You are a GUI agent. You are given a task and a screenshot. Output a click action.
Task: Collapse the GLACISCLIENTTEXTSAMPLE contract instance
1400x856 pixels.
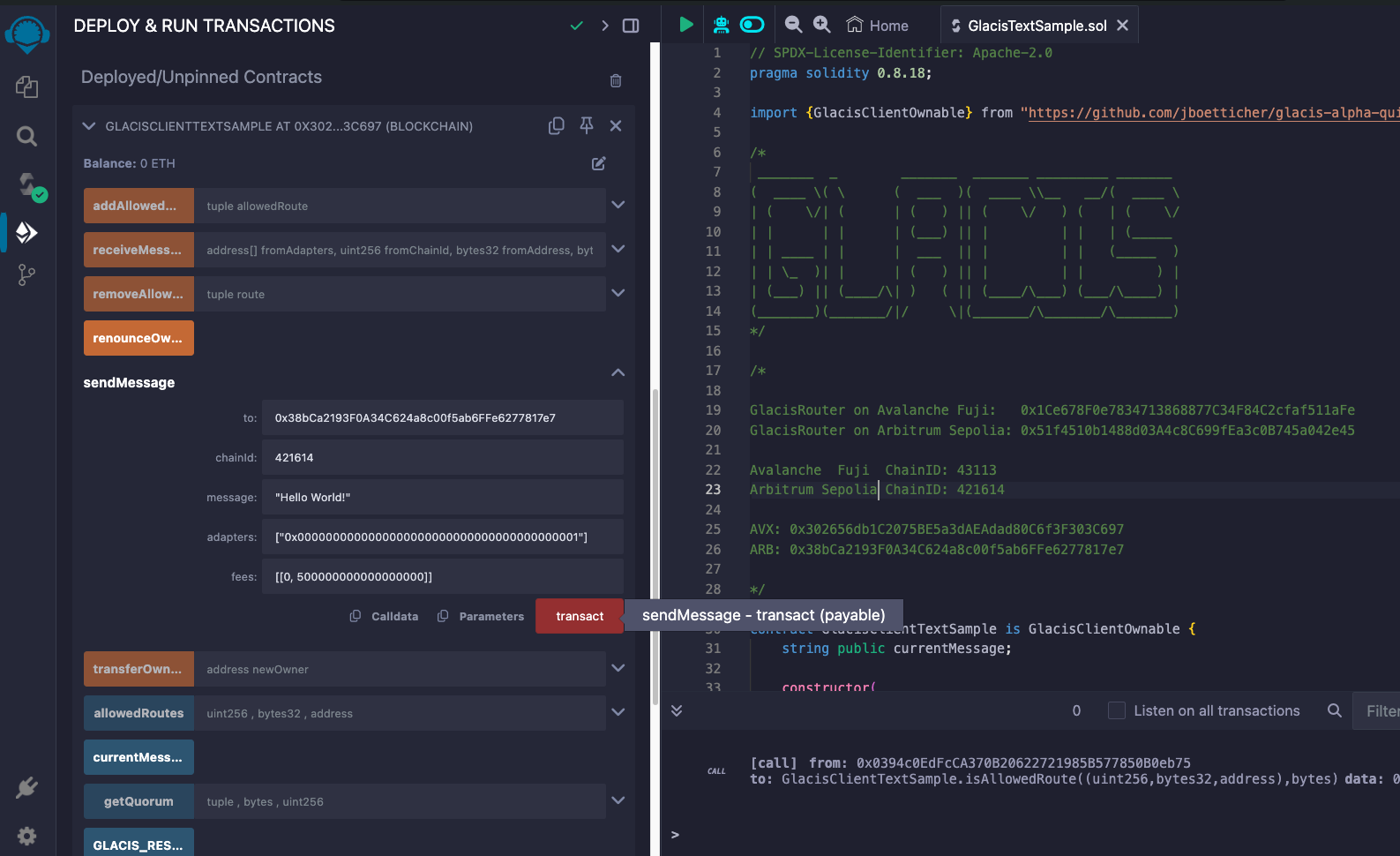coord(88,126)
